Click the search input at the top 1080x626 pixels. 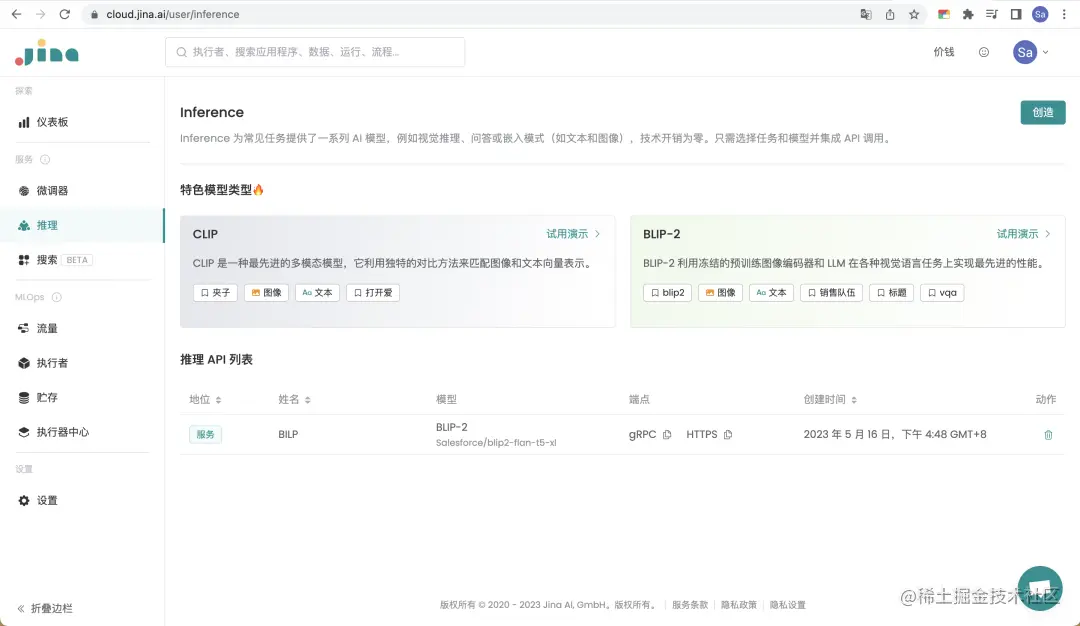coord(315,51)
